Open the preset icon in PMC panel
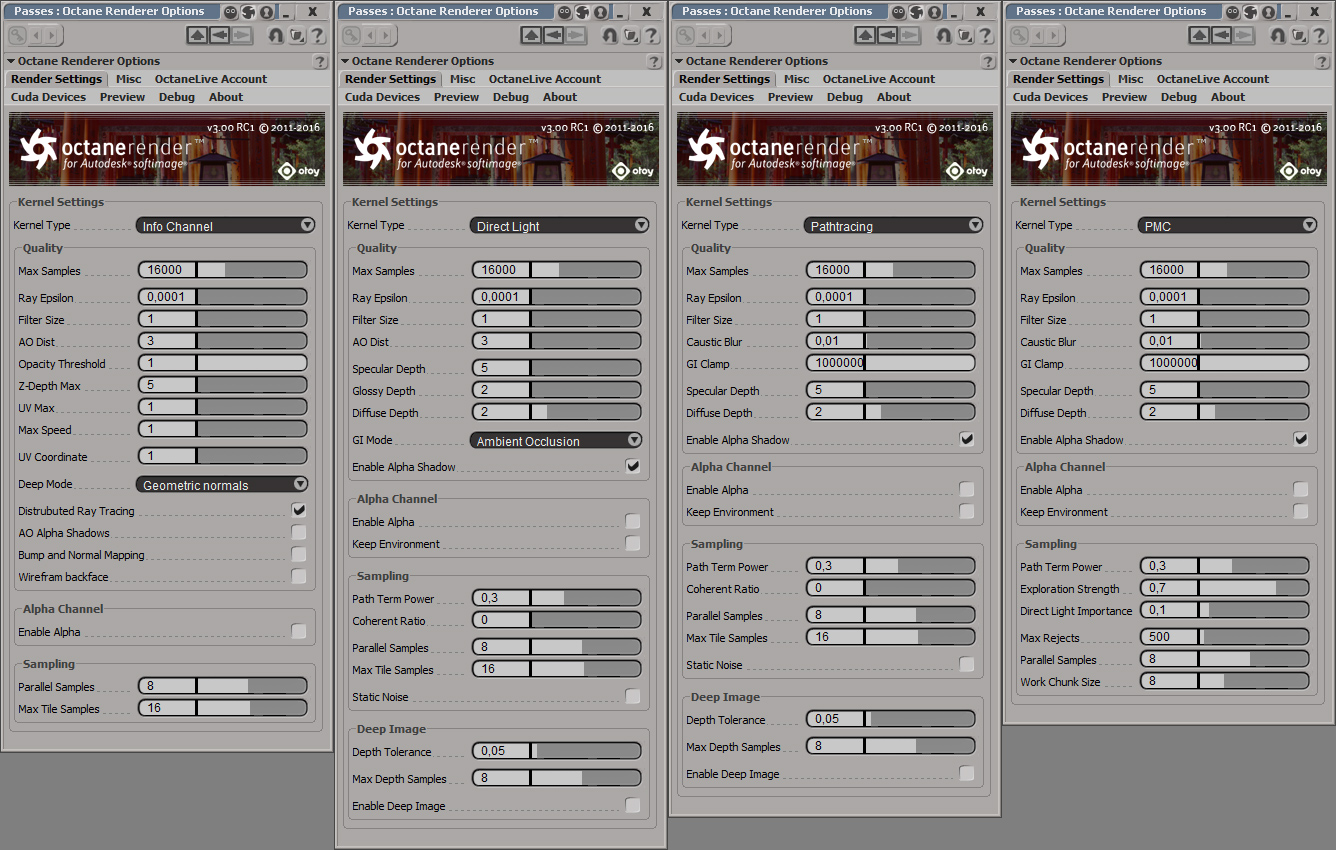Viewport: 1336px width, 850px height. coord(1298,35)
